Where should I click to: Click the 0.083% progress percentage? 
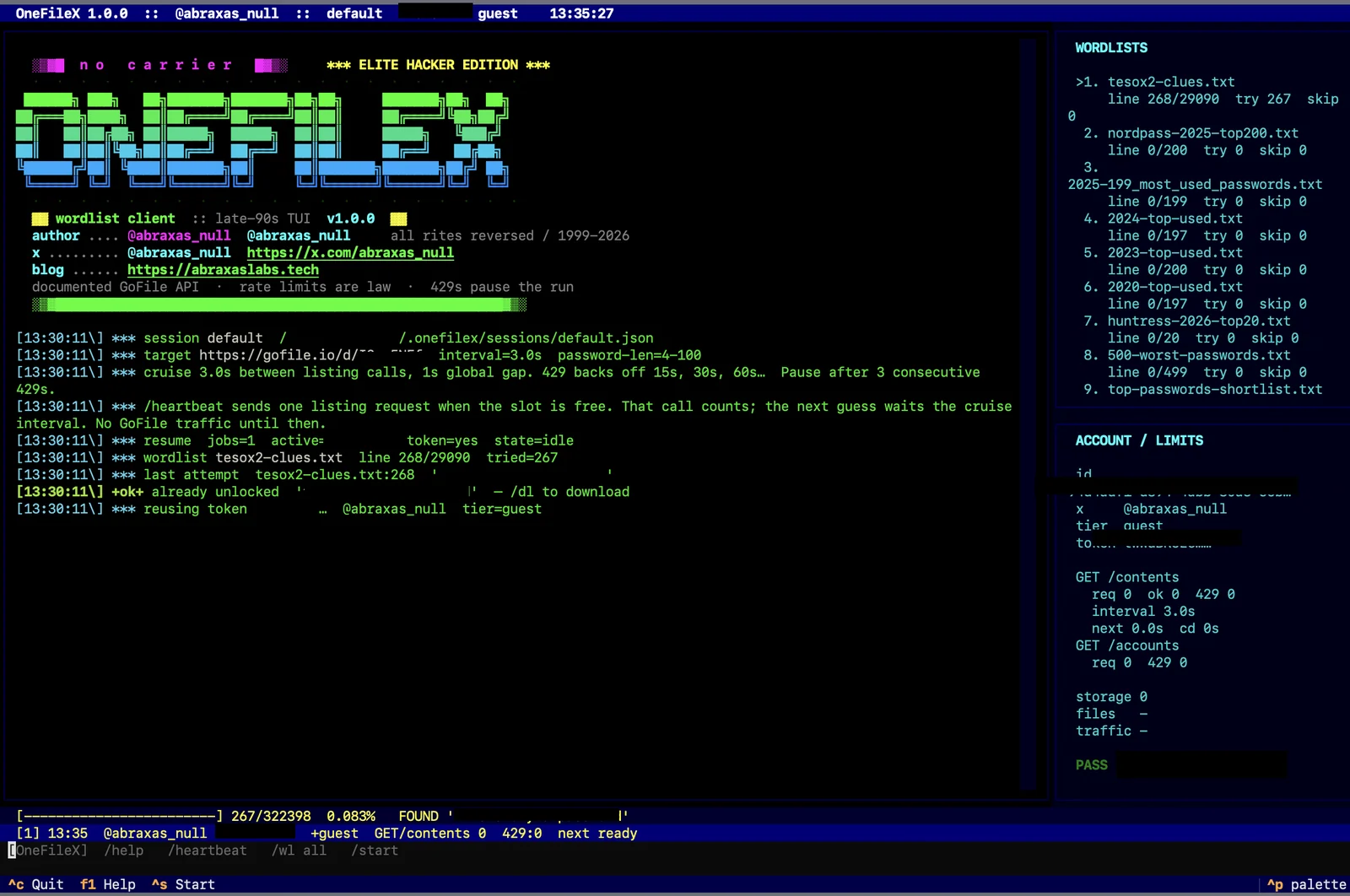point(351,817)
